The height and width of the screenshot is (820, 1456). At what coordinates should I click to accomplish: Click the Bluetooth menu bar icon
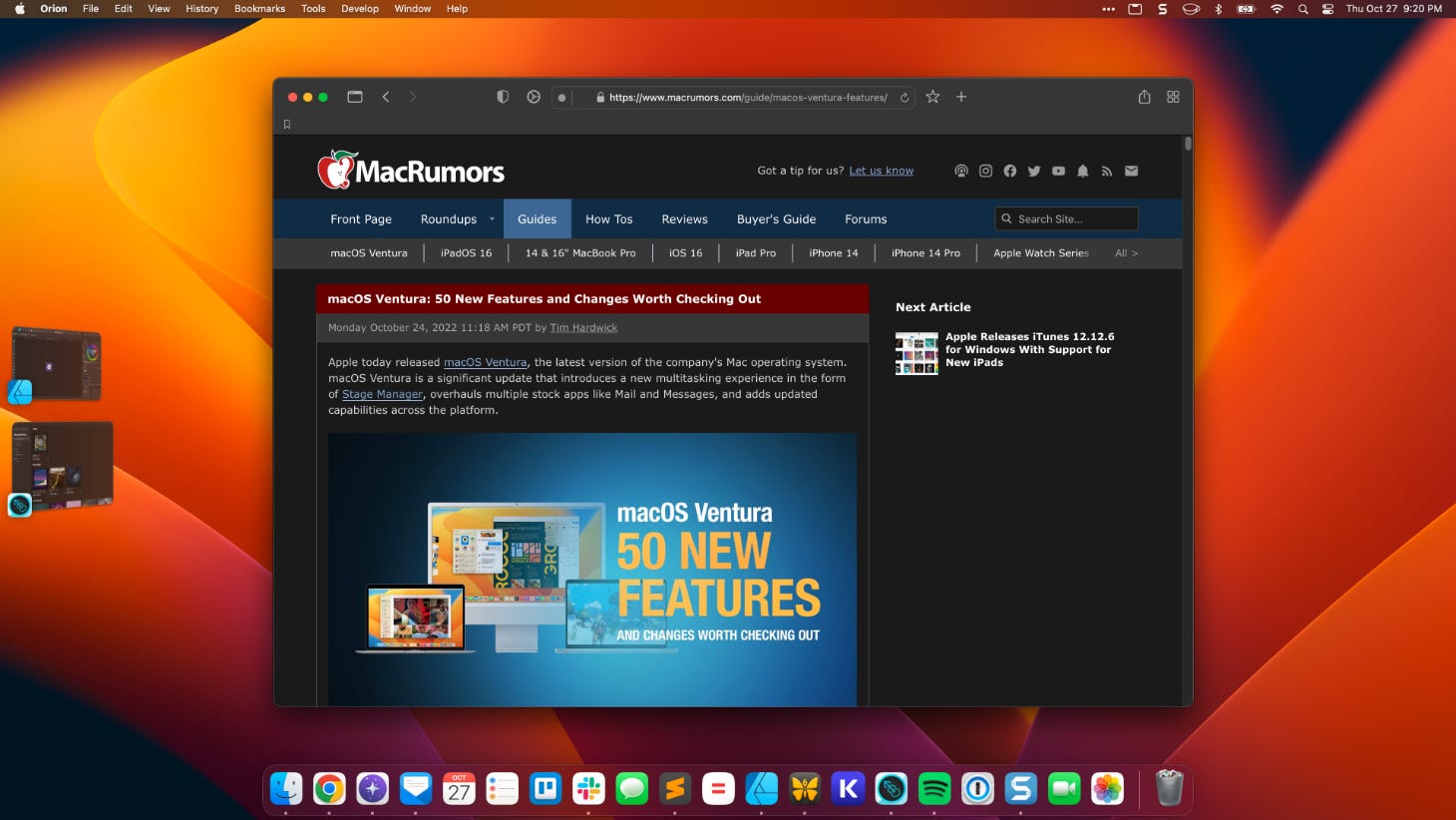click(x=1218, y=9)
